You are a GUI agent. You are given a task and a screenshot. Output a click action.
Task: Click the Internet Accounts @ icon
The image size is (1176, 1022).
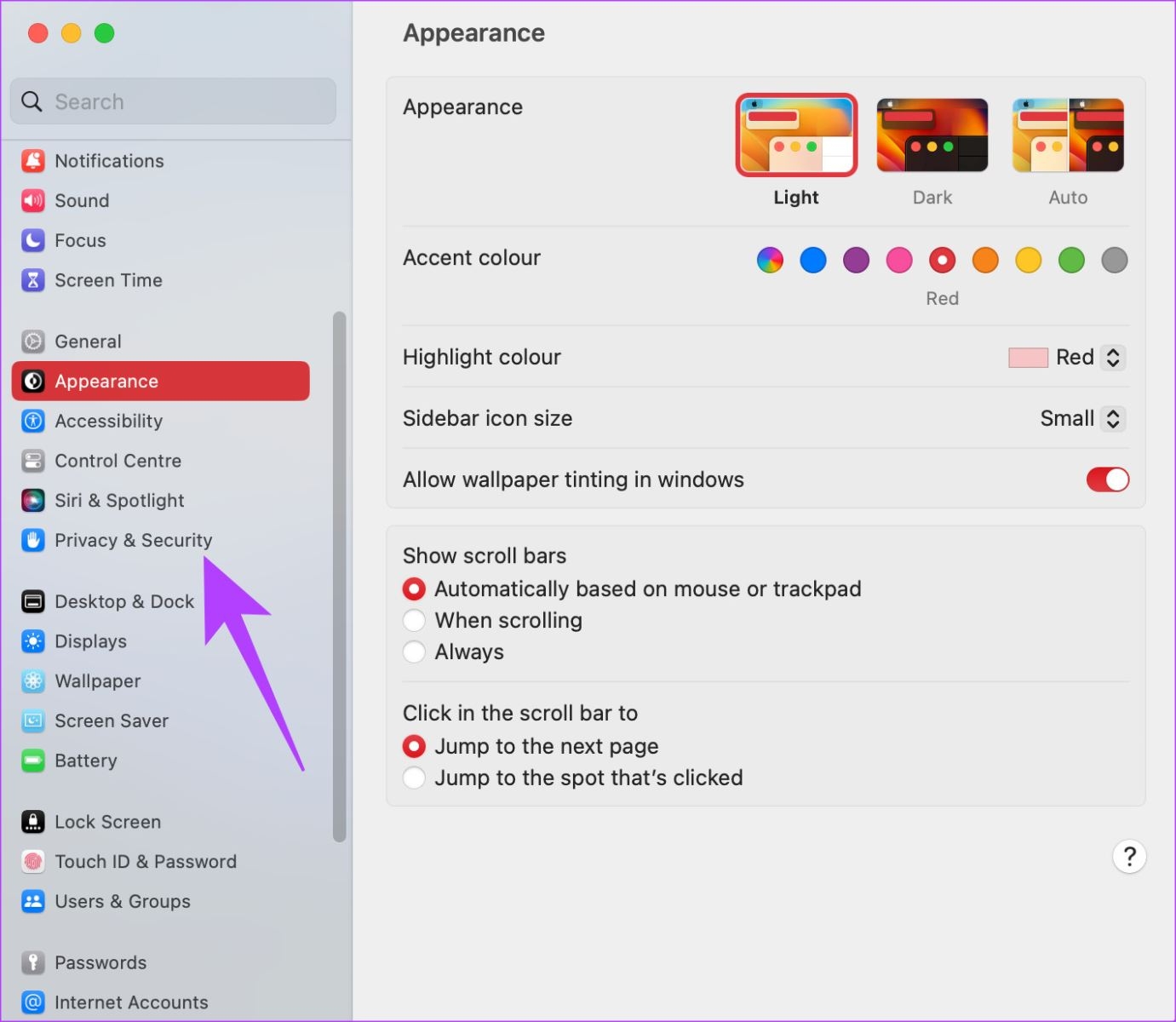tap(33, 1002)
